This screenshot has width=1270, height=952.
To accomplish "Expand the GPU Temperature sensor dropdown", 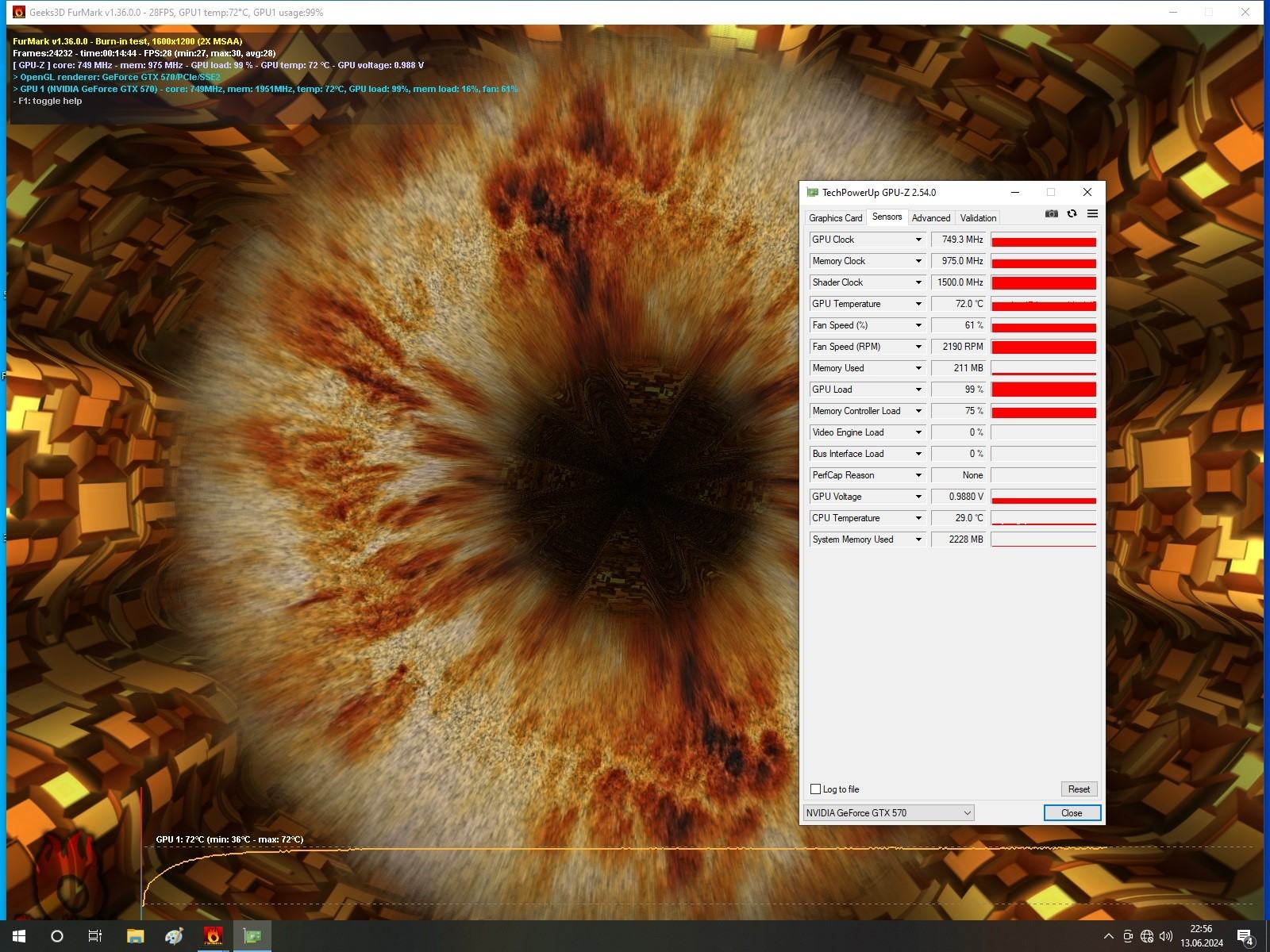I will click(918, 304).
